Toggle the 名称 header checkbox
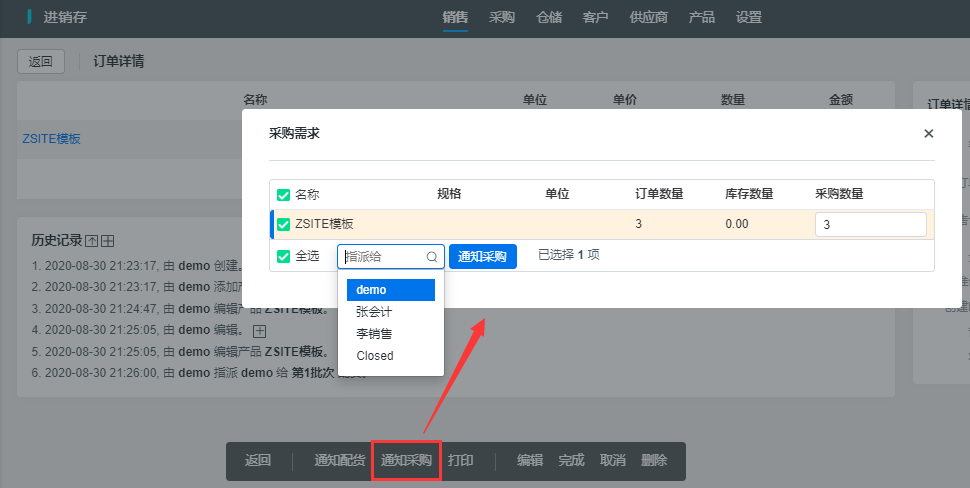The height and width of the screenshot is (488, 970). [x=283, y=195]
